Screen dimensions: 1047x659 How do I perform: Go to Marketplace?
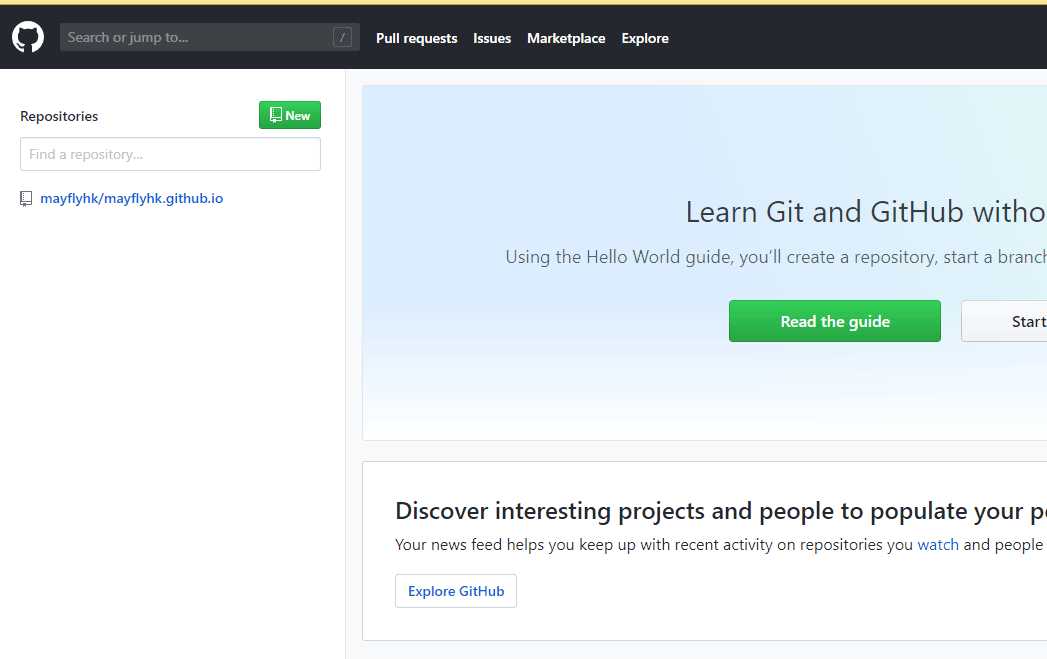pos(566,38)
